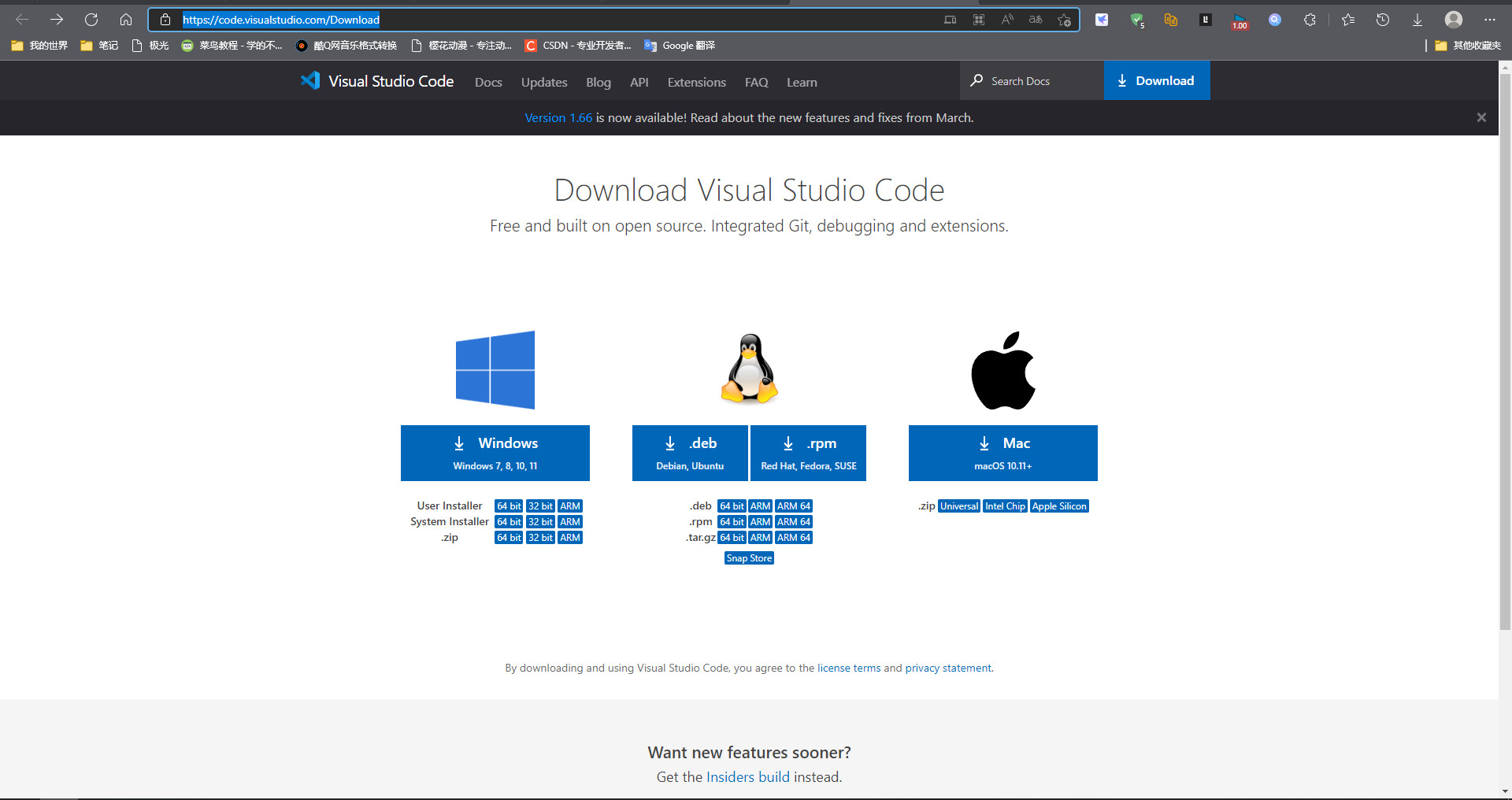View site information via the lock icon
The height and width of the screenshot is (800, 1512).
[x=165, y=20]
